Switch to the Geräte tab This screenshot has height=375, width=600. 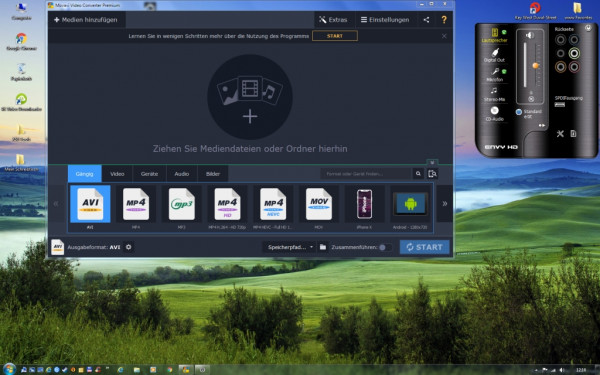coord(149,174)
